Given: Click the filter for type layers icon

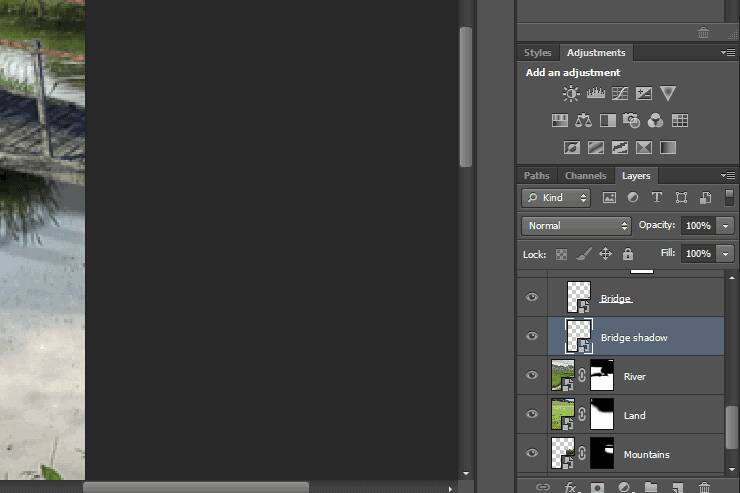Looking at the screenshot, I should click(x=657, y=198).
